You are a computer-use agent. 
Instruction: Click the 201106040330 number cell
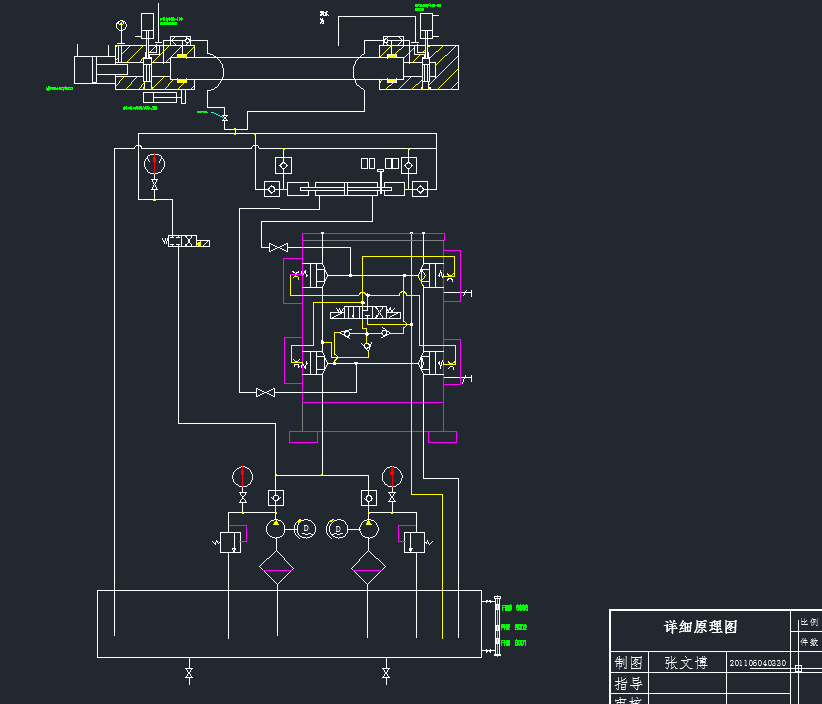pyautogui.click(x=758, y=663)
